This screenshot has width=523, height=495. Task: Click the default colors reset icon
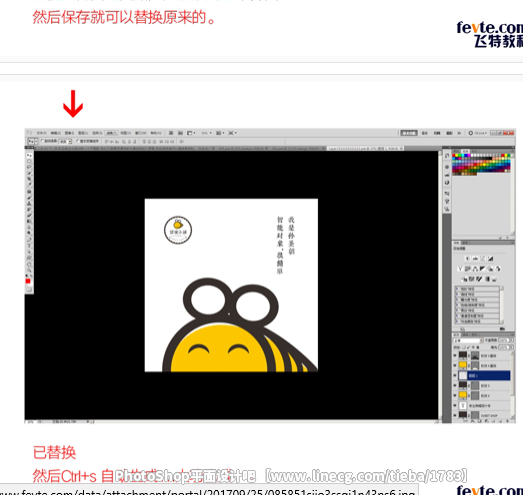click(28, 276)
